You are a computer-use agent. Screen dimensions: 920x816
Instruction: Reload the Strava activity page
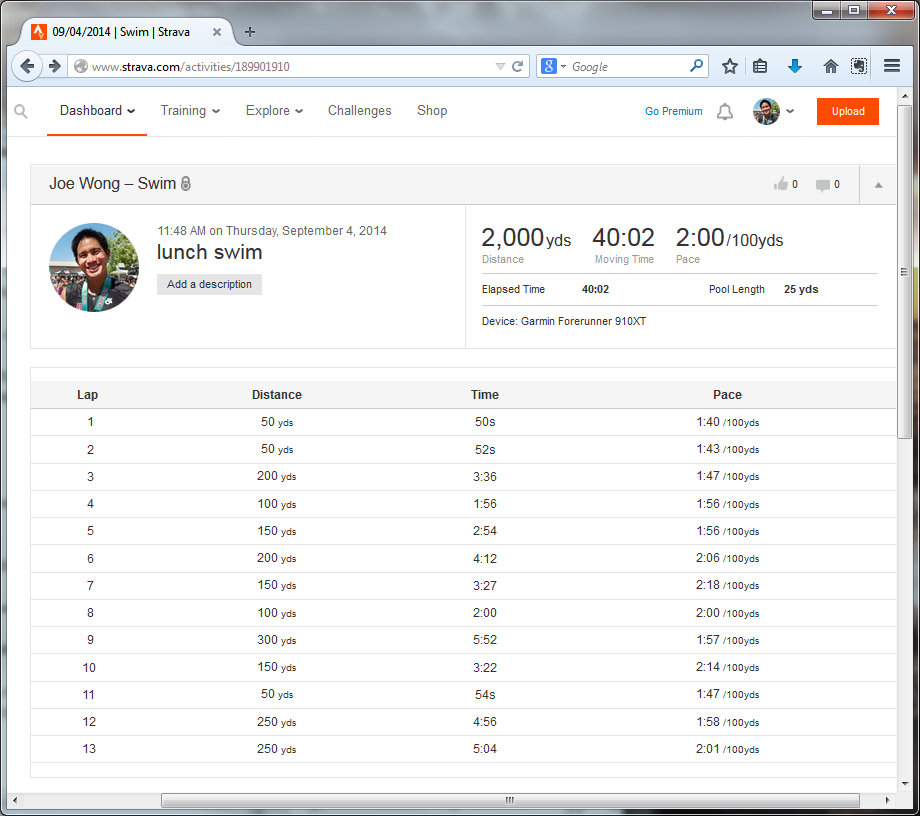518,67
